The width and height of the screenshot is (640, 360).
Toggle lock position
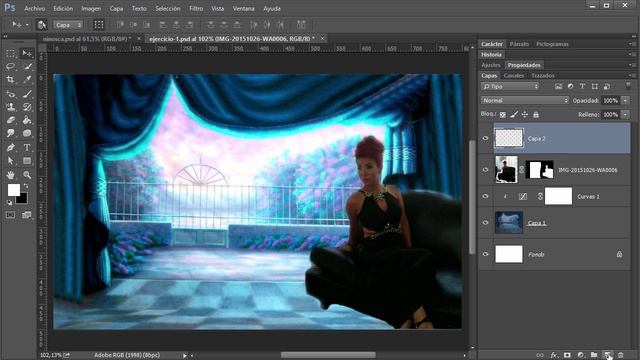(x=525, y=115)
